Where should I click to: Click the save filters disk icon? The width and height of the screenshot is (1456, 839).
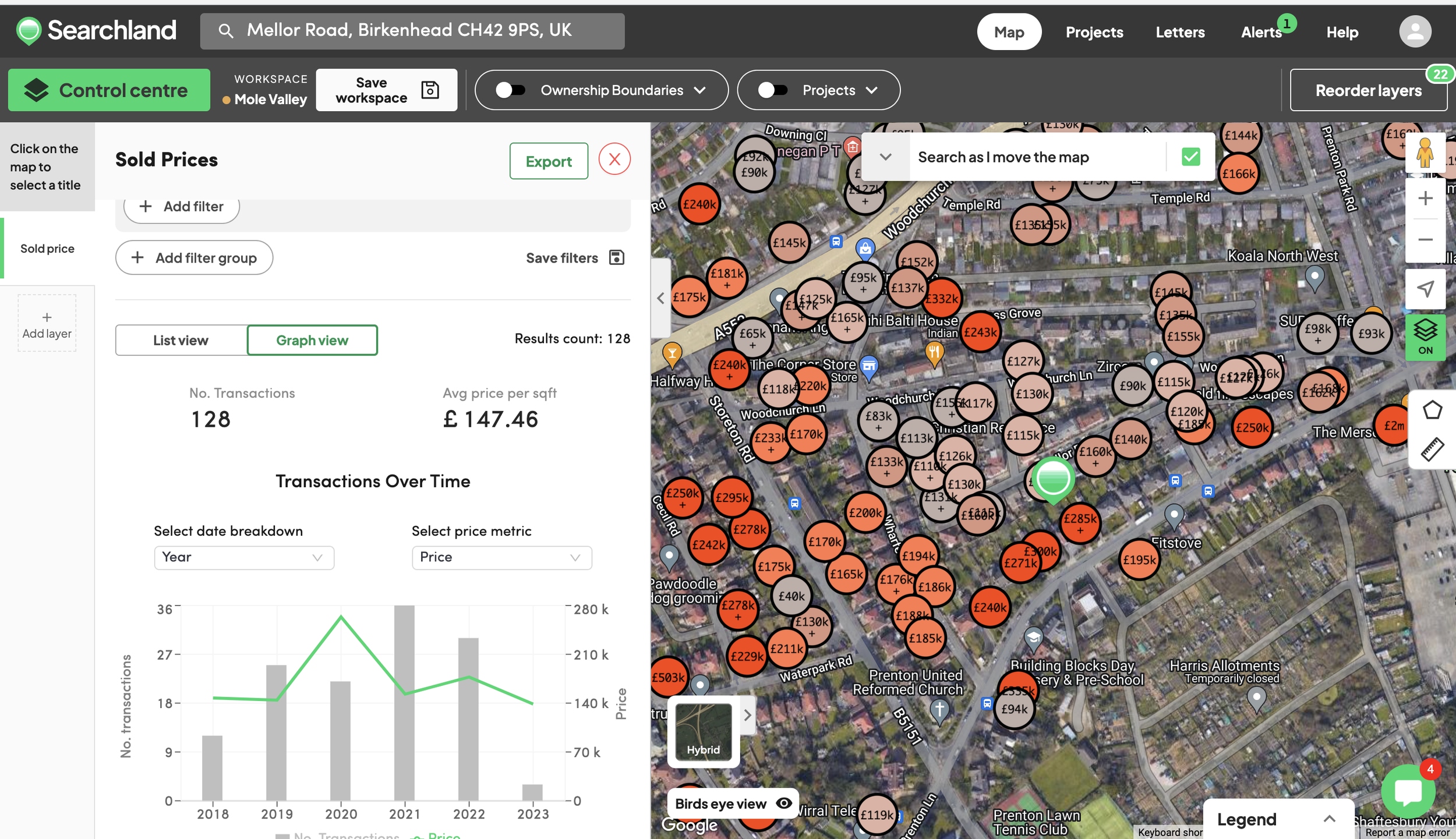click(616, 257)
